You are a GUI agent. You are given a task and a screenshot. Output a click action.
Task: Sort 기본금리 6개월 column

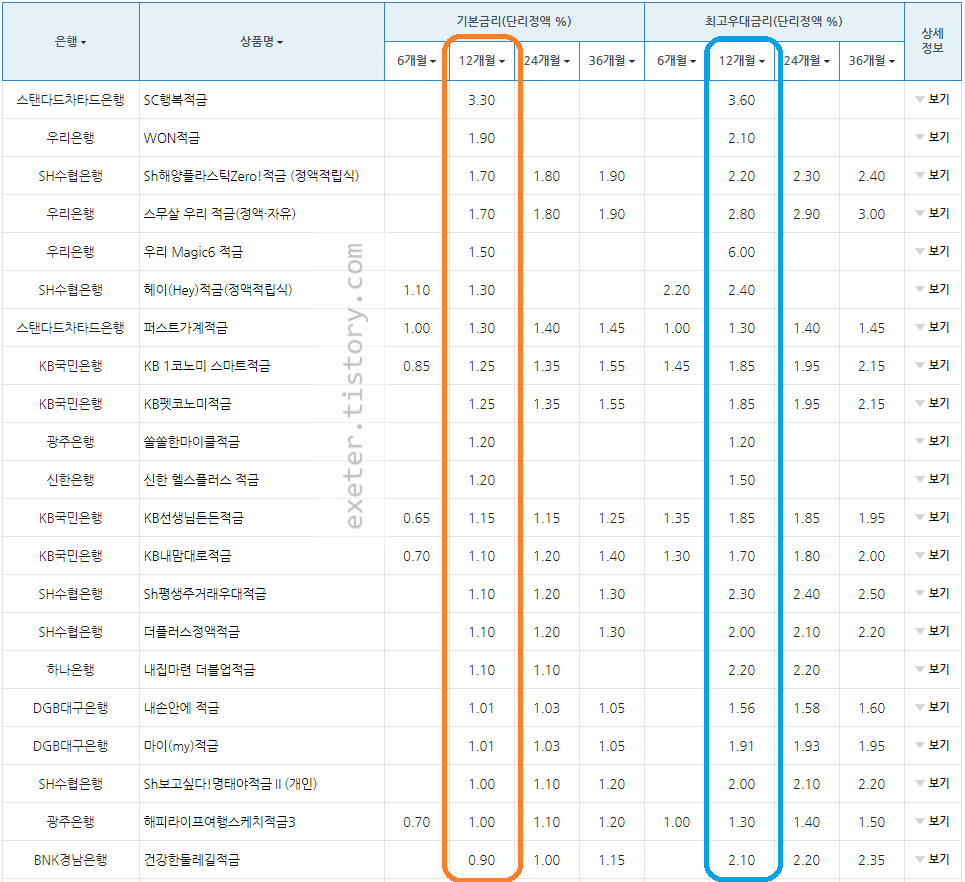pyautogui.click(x=417, y=60)
